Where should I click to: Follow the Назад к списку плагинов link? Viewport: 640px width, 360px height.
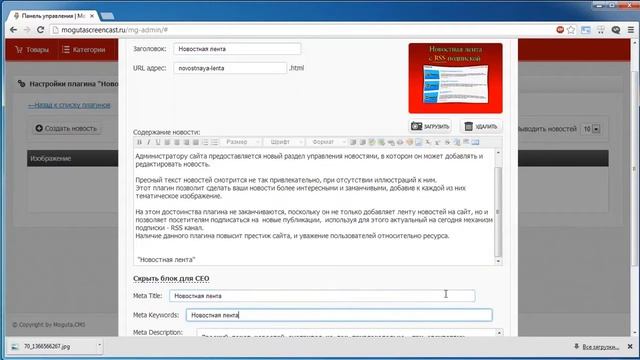click(69, 105)
